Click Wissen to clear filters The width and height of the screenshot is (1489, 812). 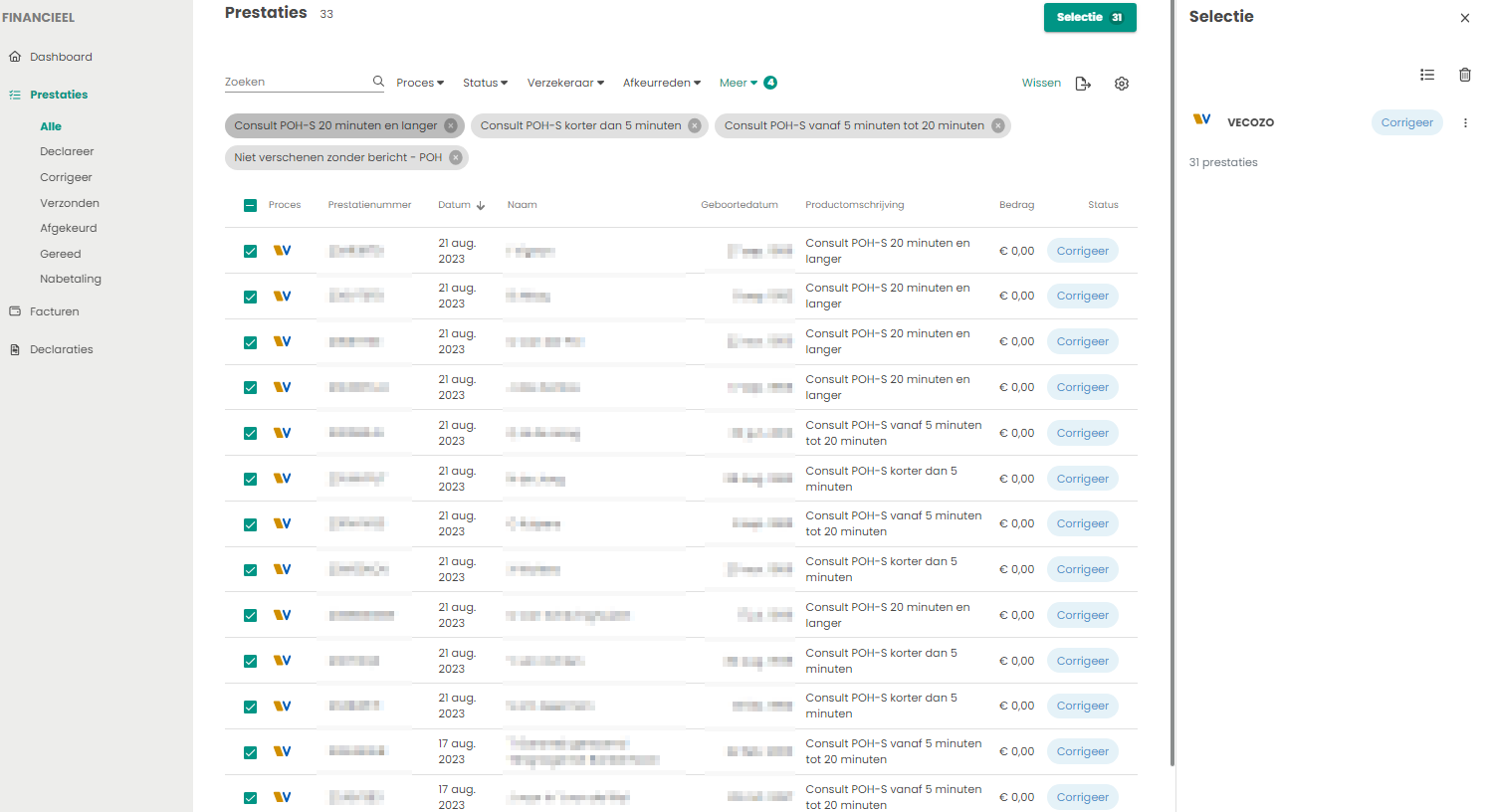coord(1041,83)
